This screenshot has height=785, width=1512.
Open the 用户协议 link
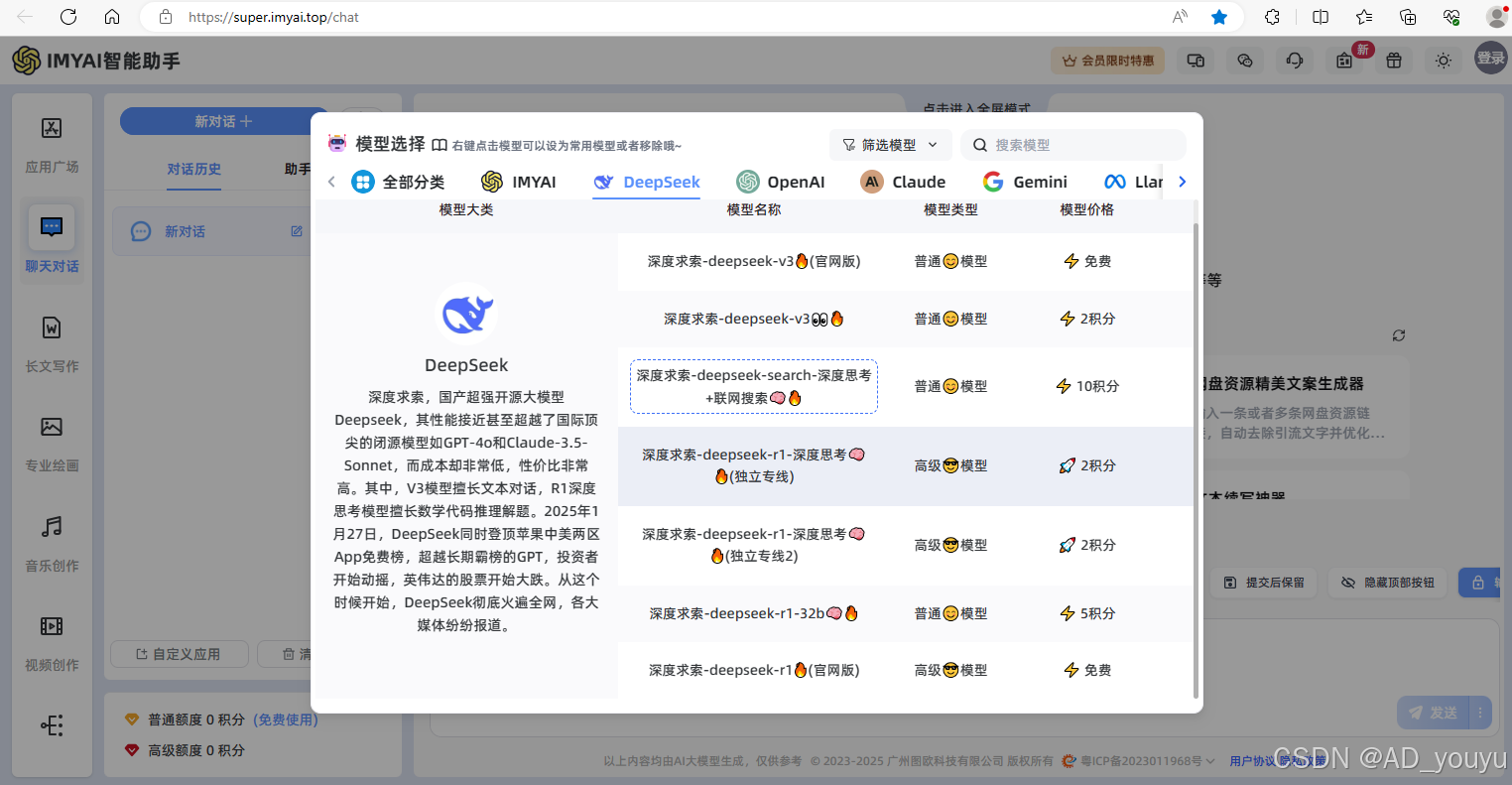point(1252,761)
